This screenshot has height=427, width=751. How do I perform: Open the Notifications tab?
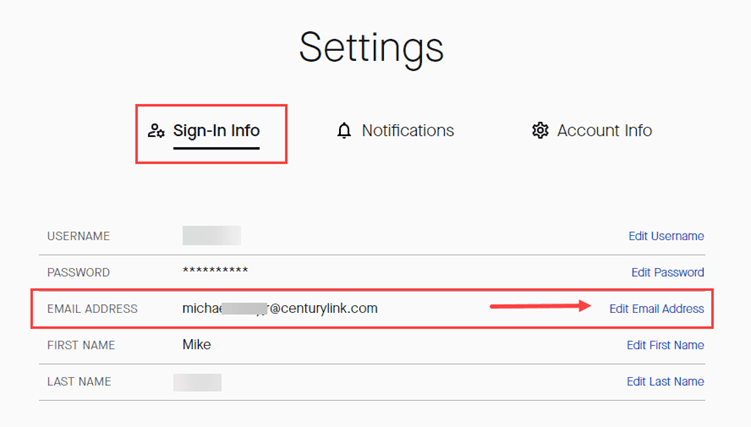(x=407, y=131)
